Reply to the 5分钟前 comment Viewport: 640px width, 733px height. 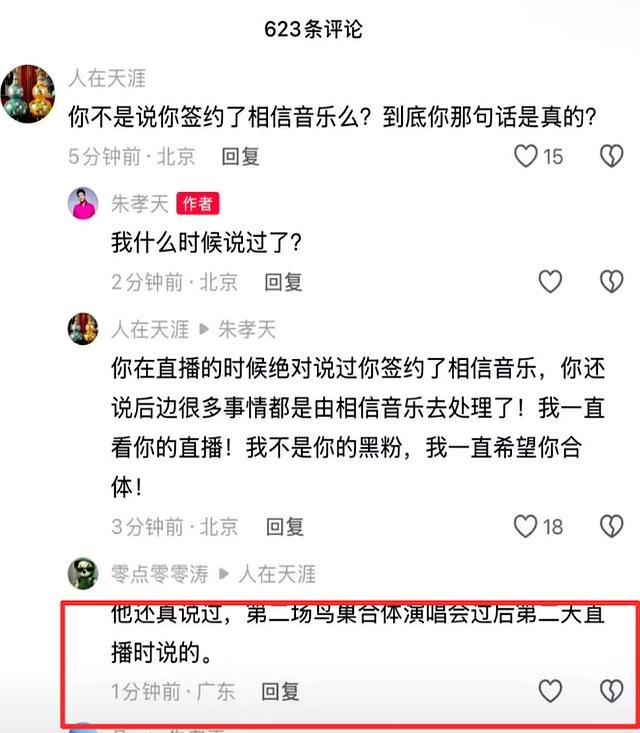240,156
